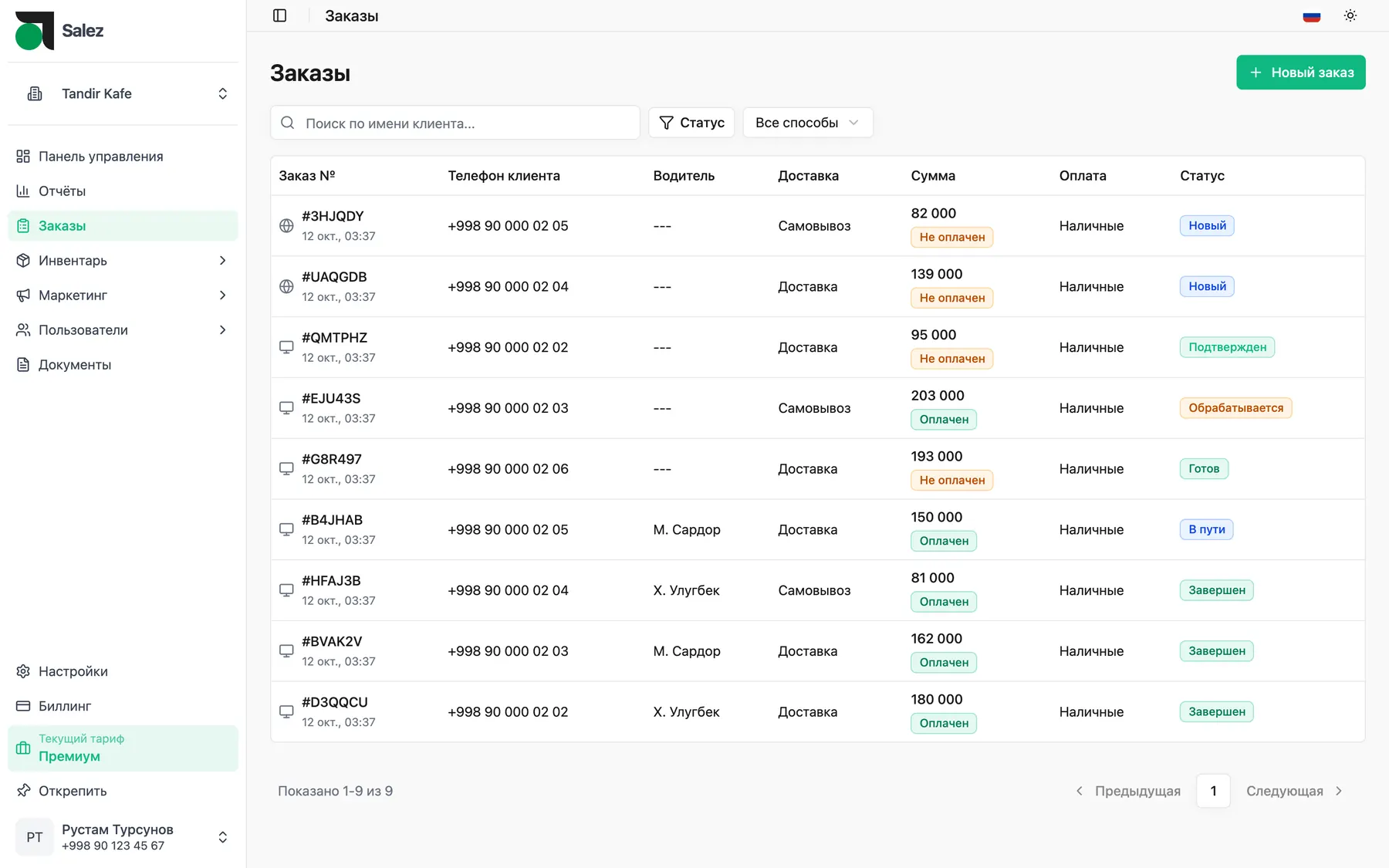Select page number 1
Viewport: 1389px width, 868px height.
(1213, 791)
